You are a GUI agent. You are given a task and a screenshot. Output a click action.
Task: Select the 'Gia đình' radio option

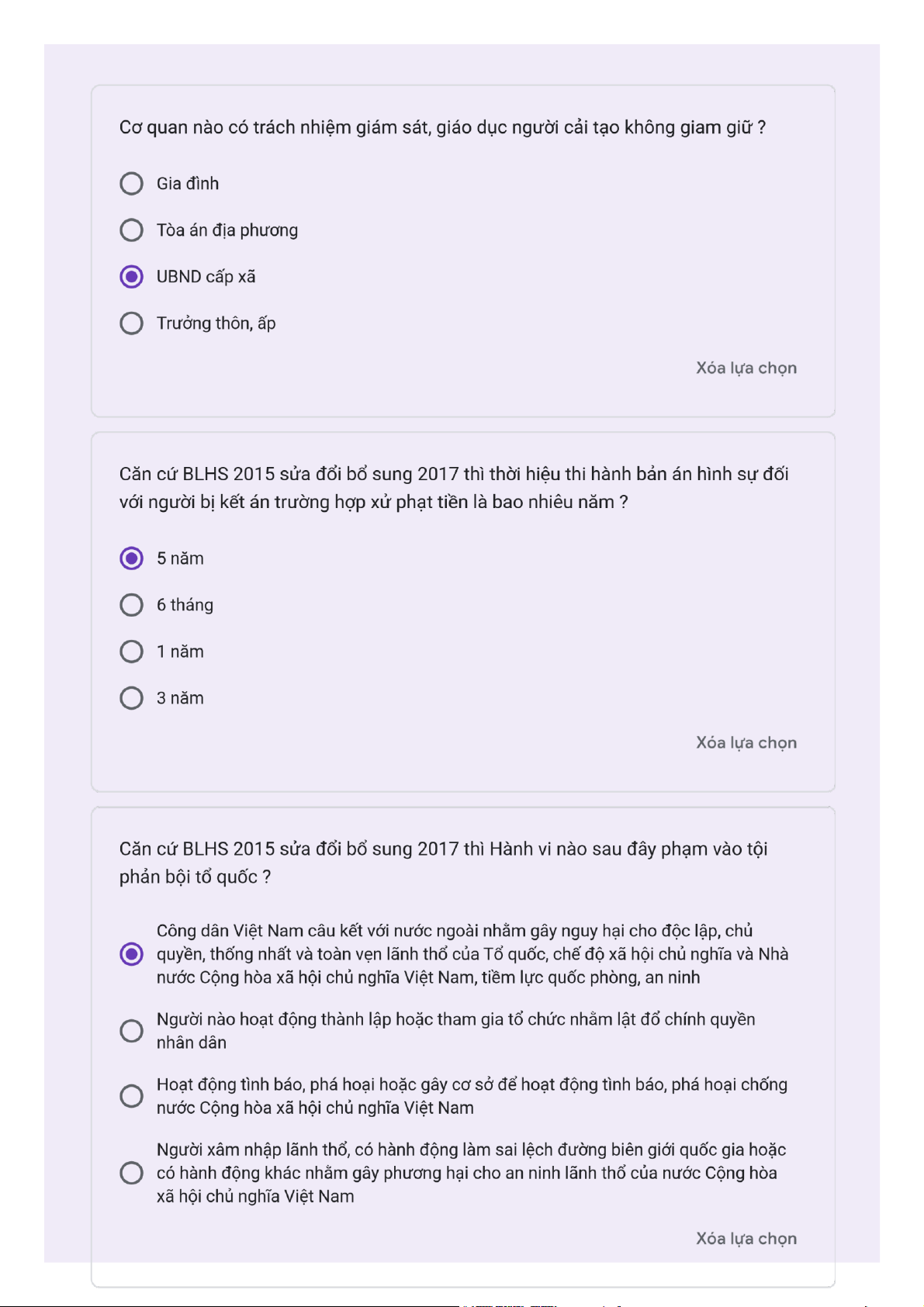(132, 184)
